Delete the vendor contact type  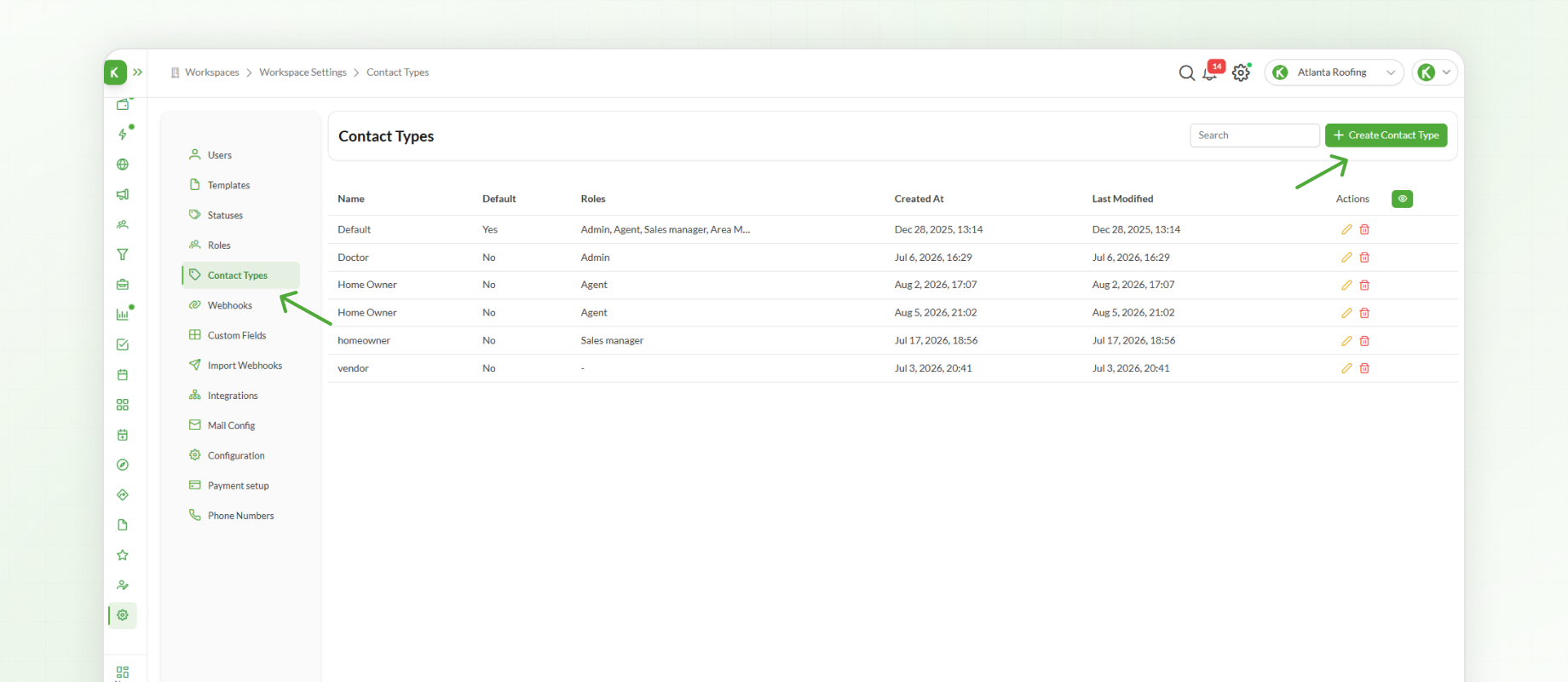coord(1364,368)
